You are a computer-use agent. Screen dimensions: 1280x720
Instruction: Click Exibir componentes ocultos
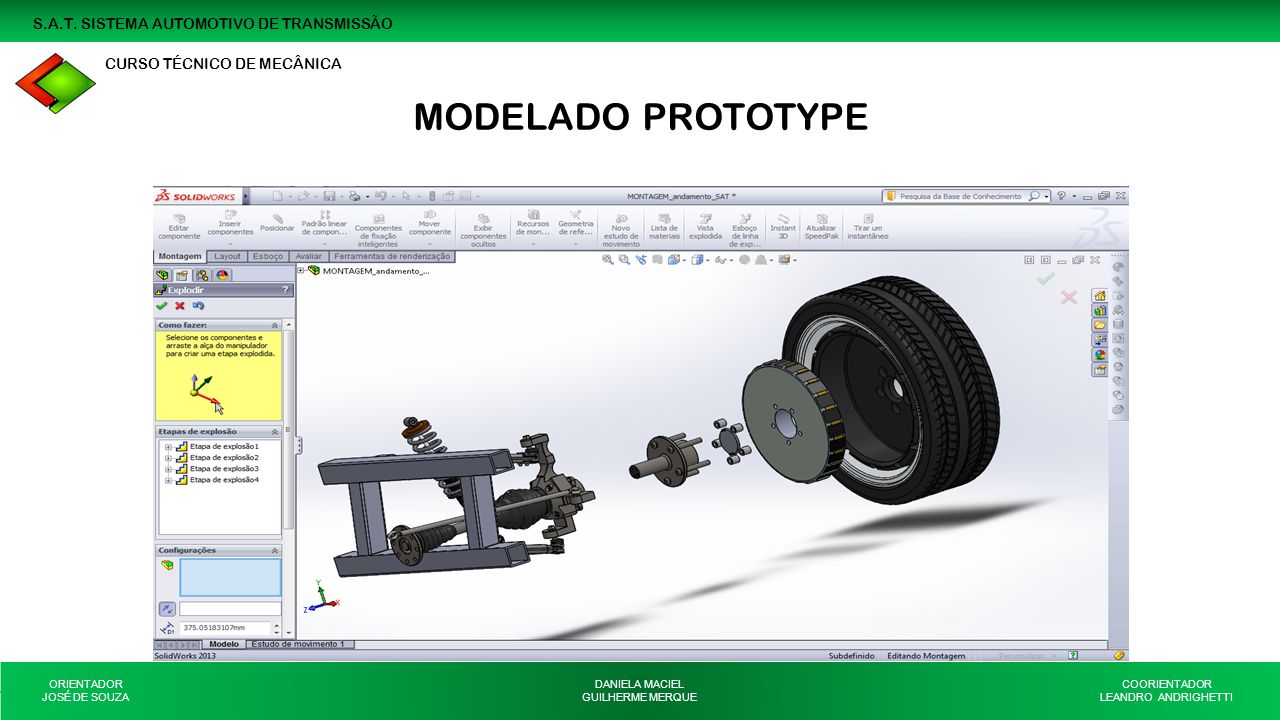coord(483,230)
